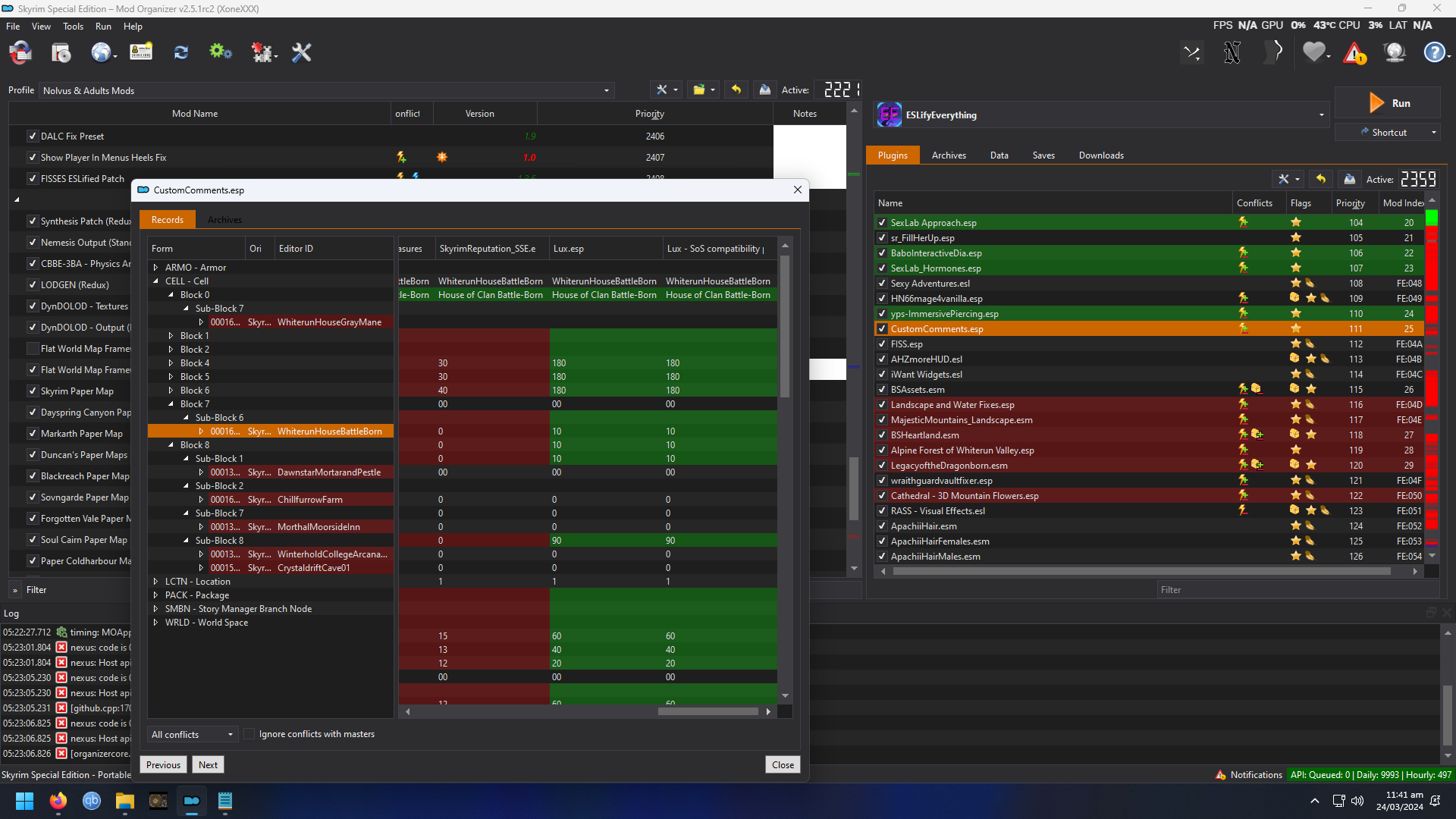Click the plugin list horizontal scrollbar
Viewport: 1456px width, 819px height.
[x=1141, y=572]
